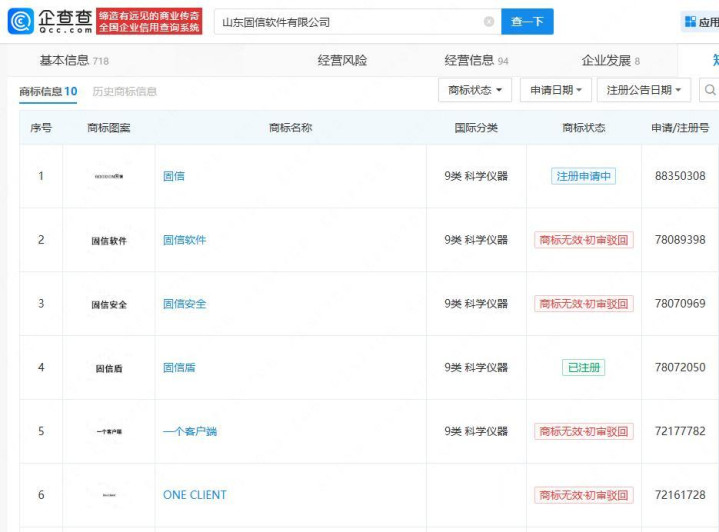
Task: Switch to 历史商标信息 sub-tab
Action: 124,91
